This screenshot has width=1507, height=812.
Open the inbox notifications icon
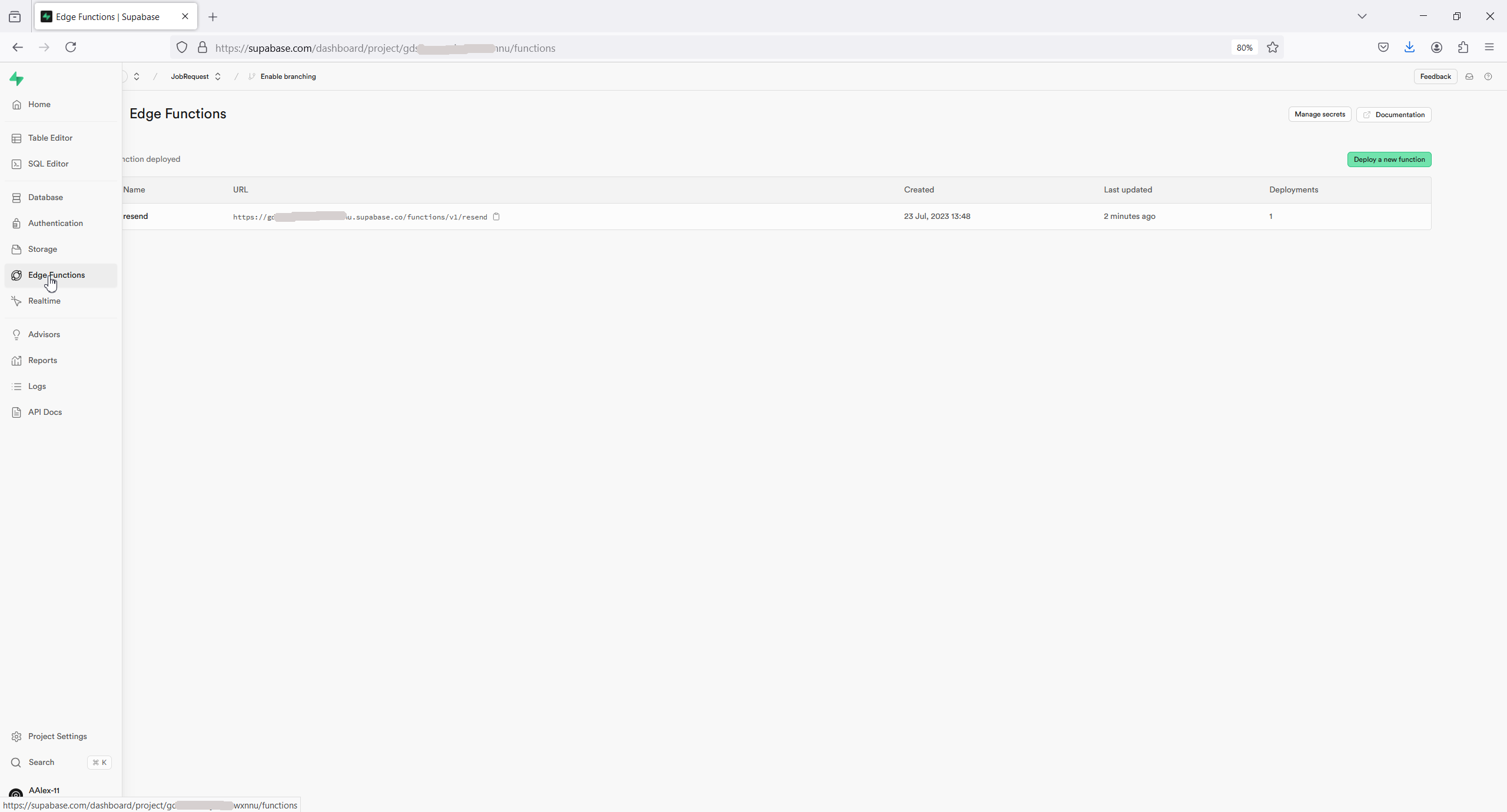click(x=1469, y=76)
